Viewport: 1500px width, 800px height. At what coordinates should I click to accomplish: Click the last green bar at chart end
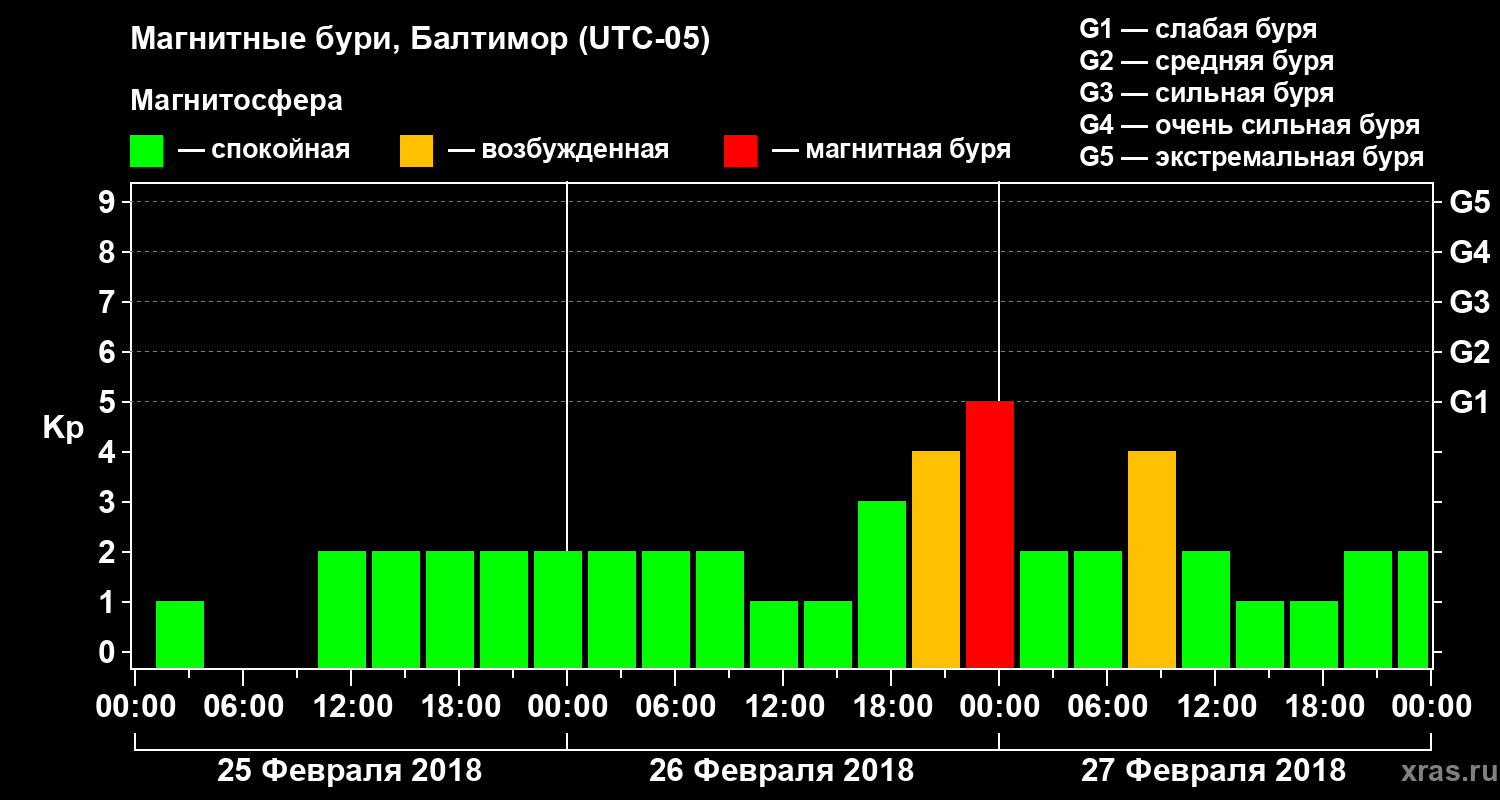click(1413, 609)
